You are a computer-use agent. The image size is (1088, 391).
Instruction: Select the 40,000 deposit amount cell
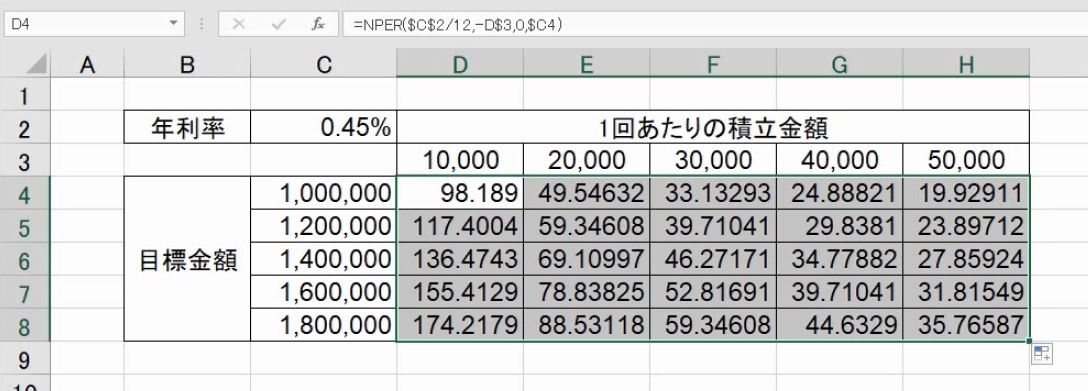point(840,160)
